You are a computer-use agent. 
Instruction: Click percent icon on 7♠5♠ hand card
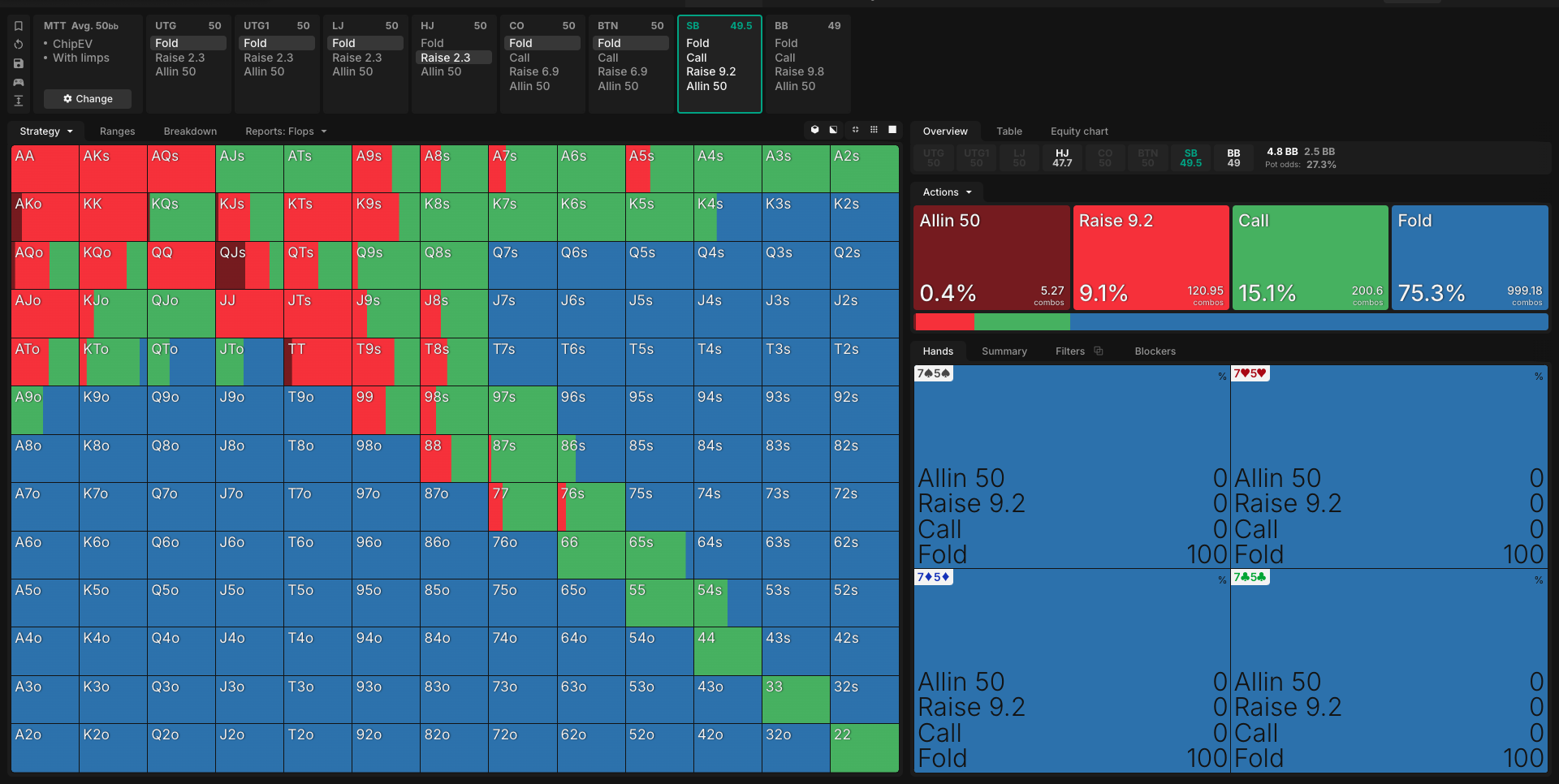tap(1222, 377)
